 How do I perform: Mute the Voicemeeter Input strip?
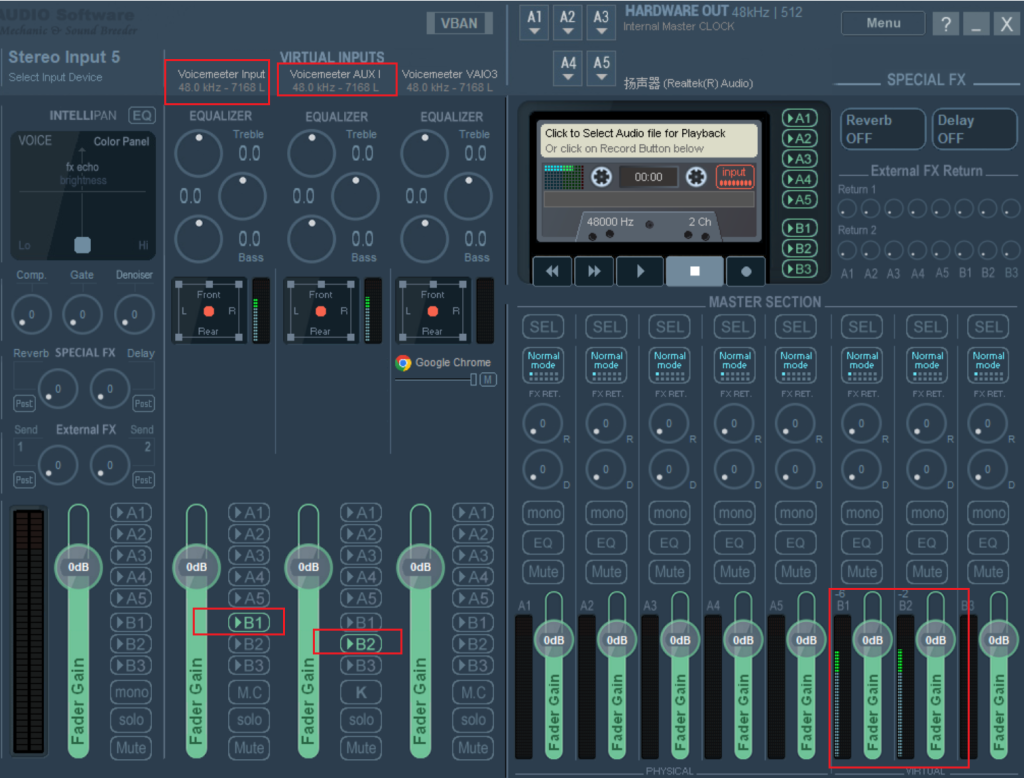click(249, 748)
